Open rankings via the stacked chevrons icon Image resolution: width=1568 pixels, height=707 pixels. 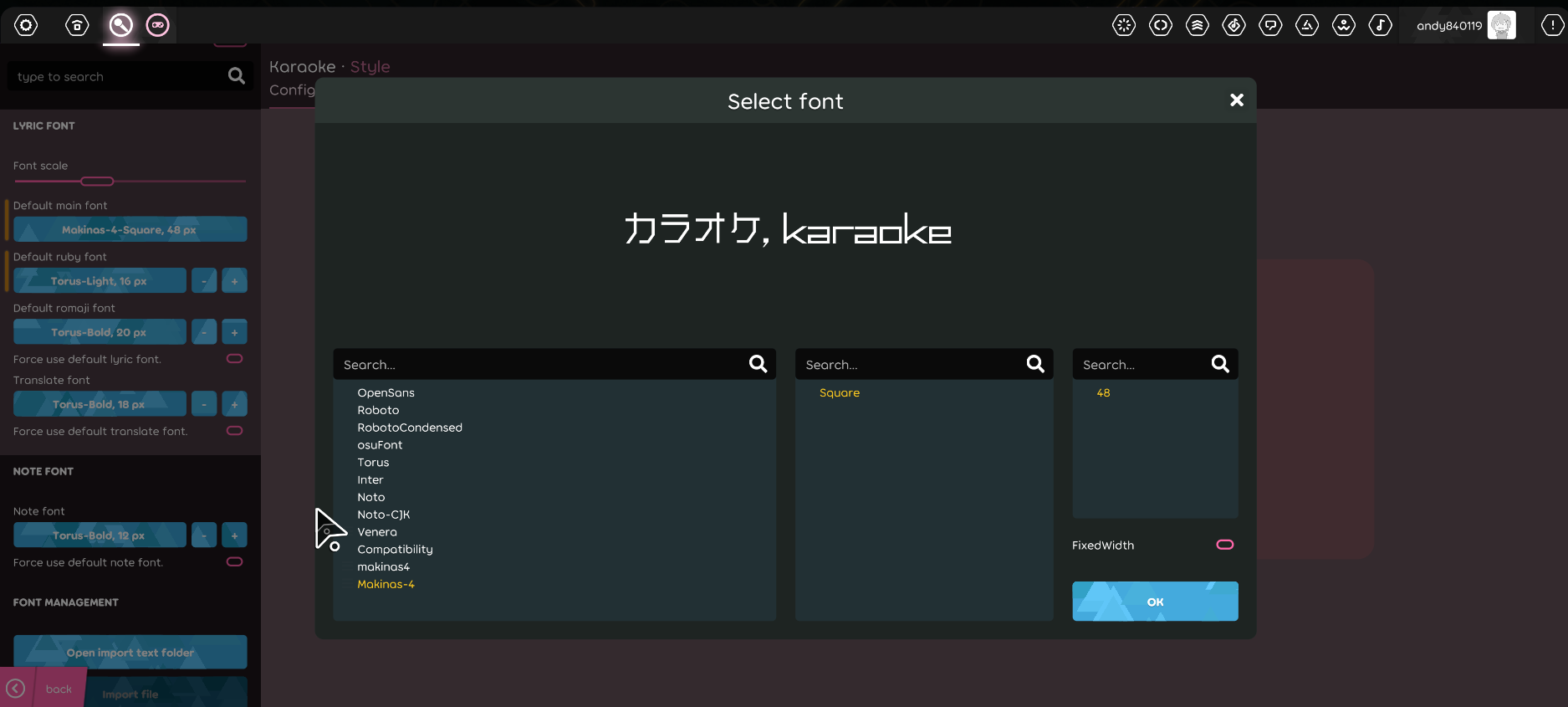click(x=1198, y=25)
